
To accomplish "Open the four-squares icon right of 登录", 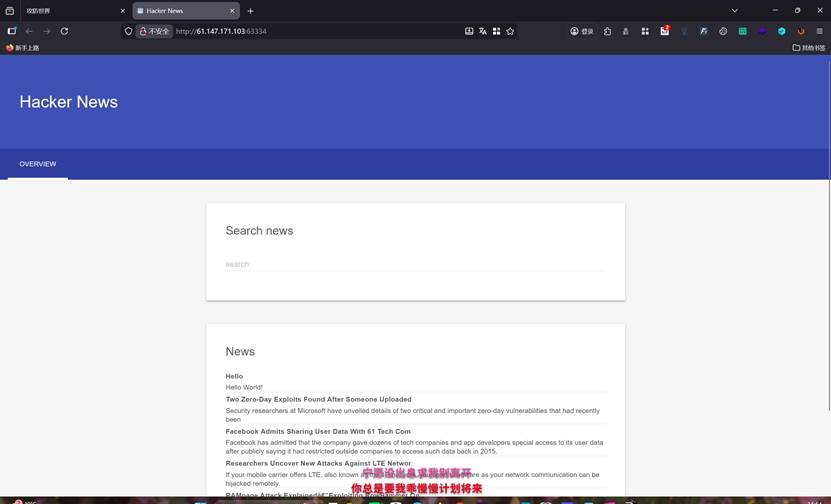I will (645, 31).
